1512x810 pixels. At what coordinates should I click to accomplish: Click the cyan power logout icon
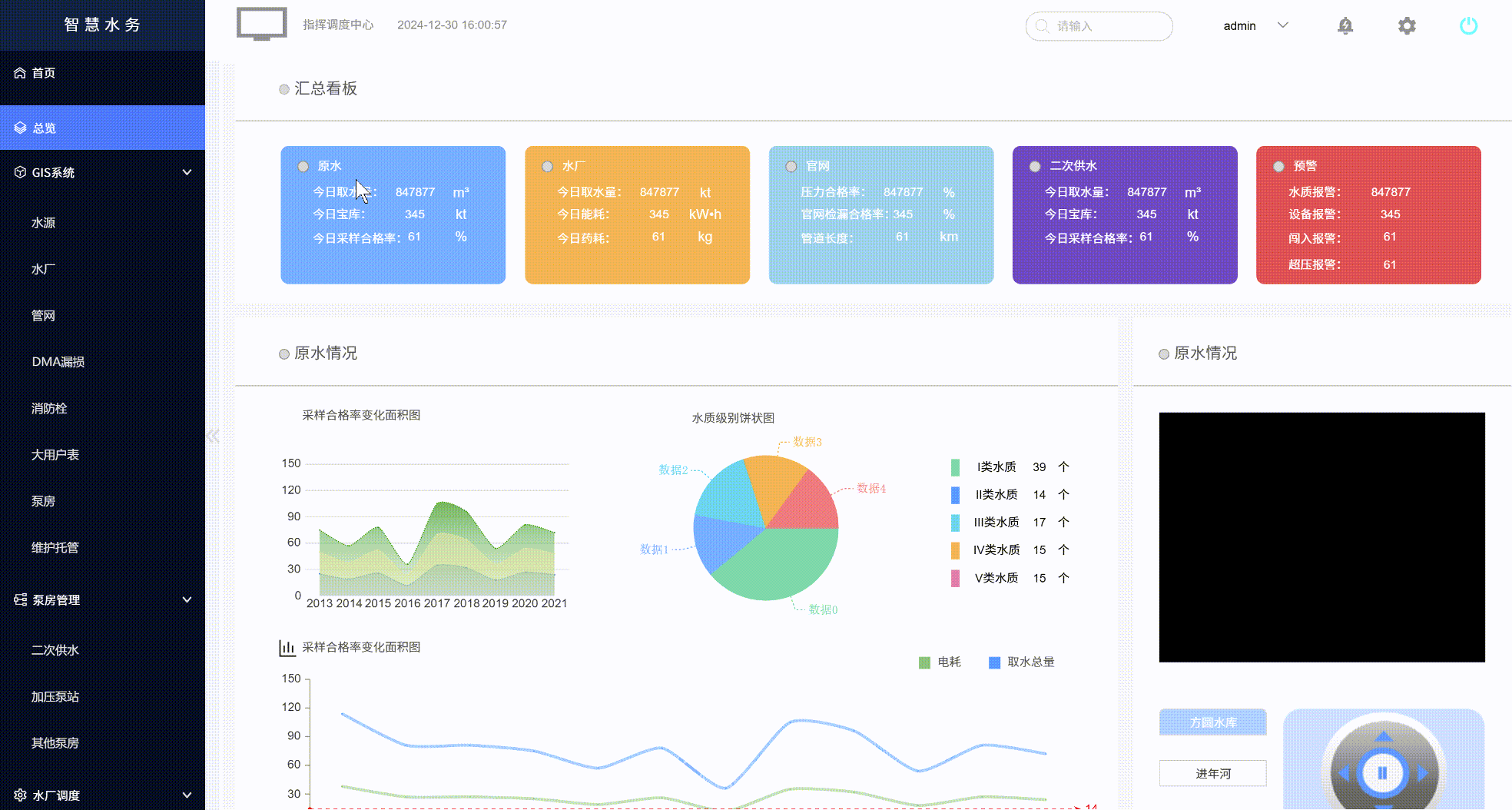[1468, 26]
